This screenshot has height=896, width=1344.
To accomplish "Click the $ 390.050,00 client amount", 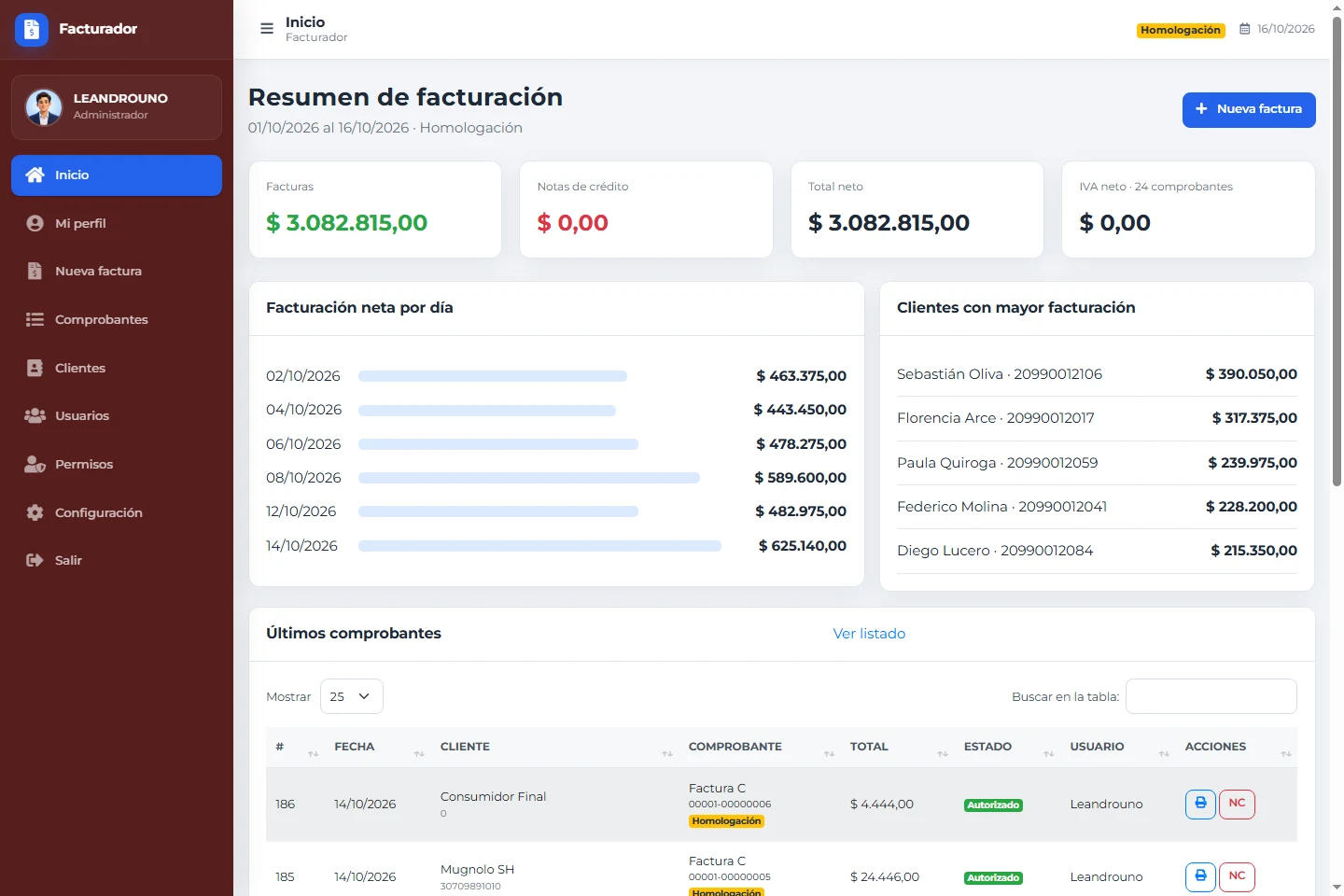I will (x=1251, y=374).
